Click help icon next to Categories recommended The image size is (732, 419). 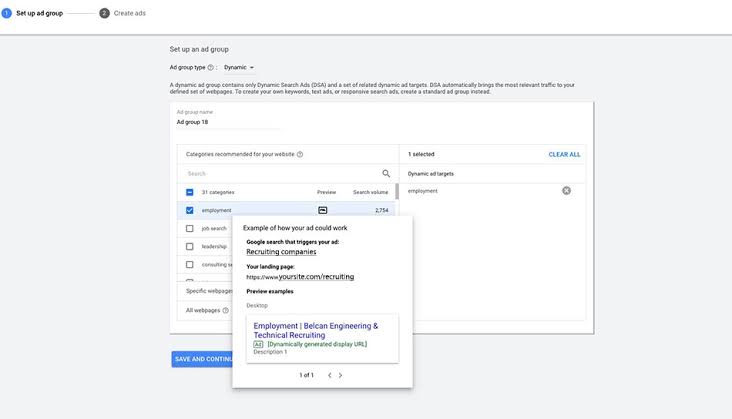tap(300, 154)
